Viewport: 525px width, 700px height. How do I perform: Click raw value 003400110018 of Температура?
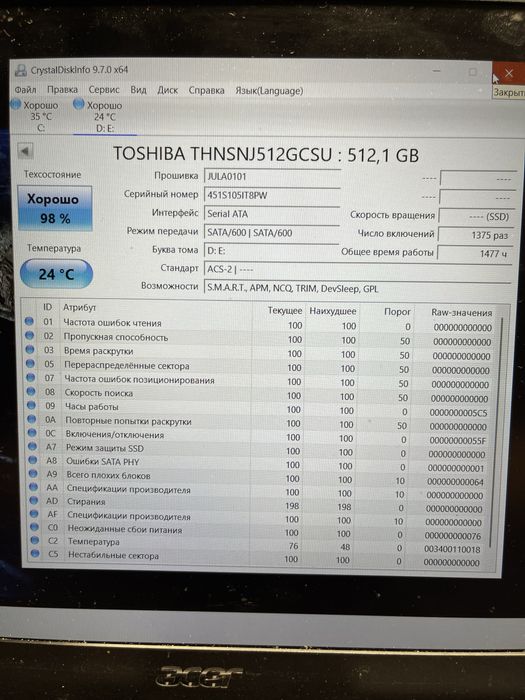tap(452, 549)
